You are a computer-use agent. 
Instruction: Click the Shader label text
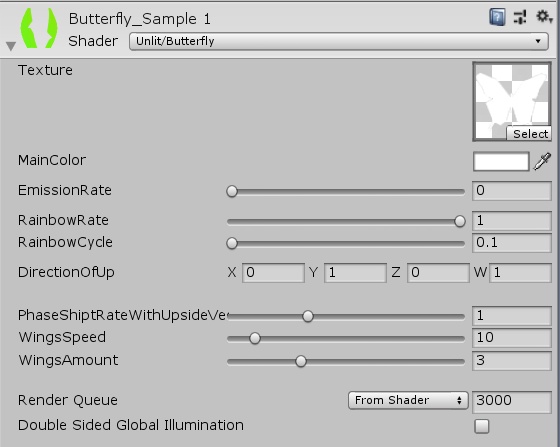pyautogui.click(x=93, y=41)
